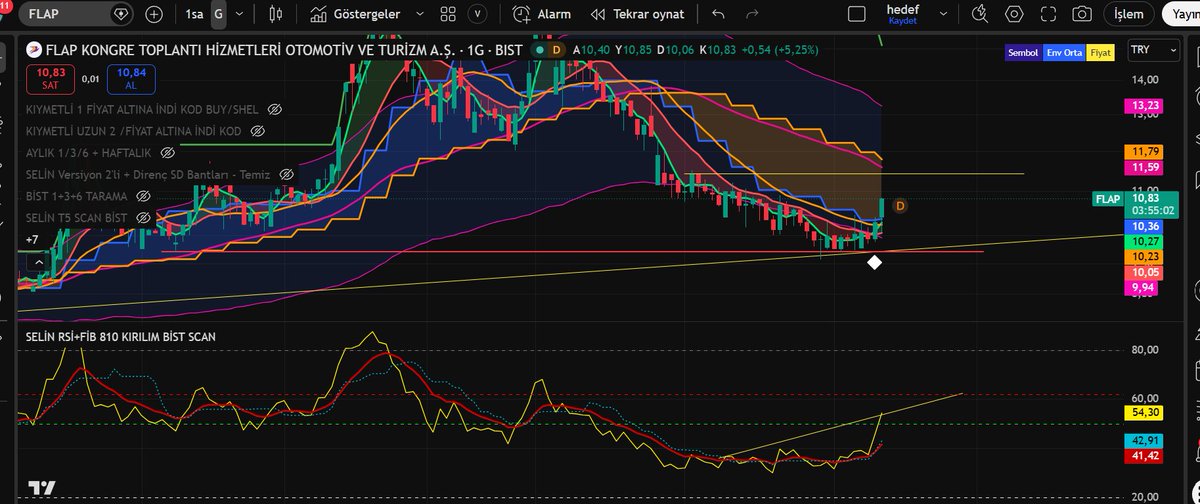
Task: Expand the timeframe dropdown arrow
Action: 239,14
